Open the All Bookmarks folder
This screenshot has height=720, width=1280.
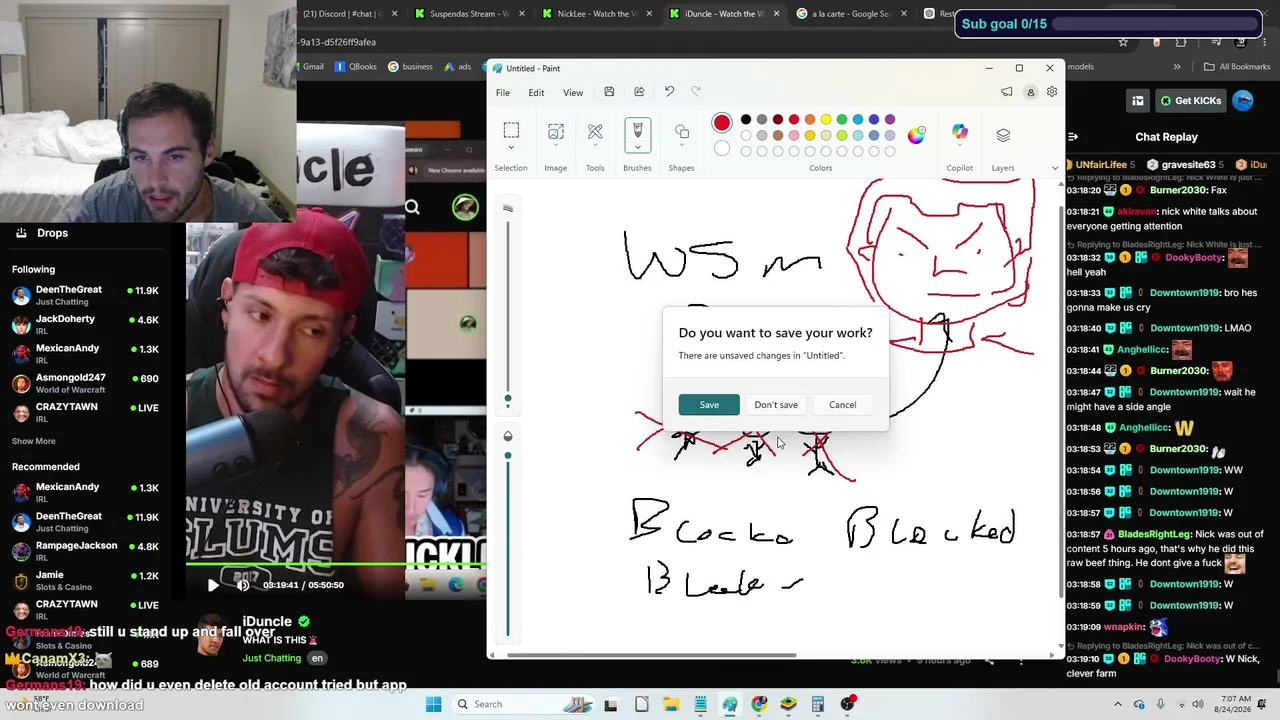1236,67
